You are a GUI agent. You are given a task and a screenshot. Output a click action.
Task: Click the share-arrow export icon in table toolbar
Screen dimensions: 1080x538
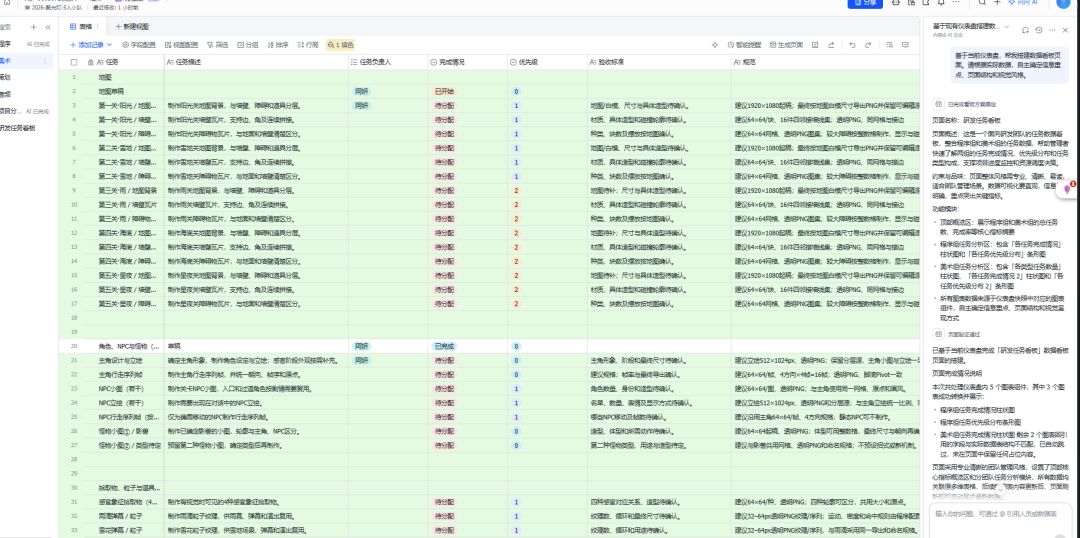coord(831,45)
